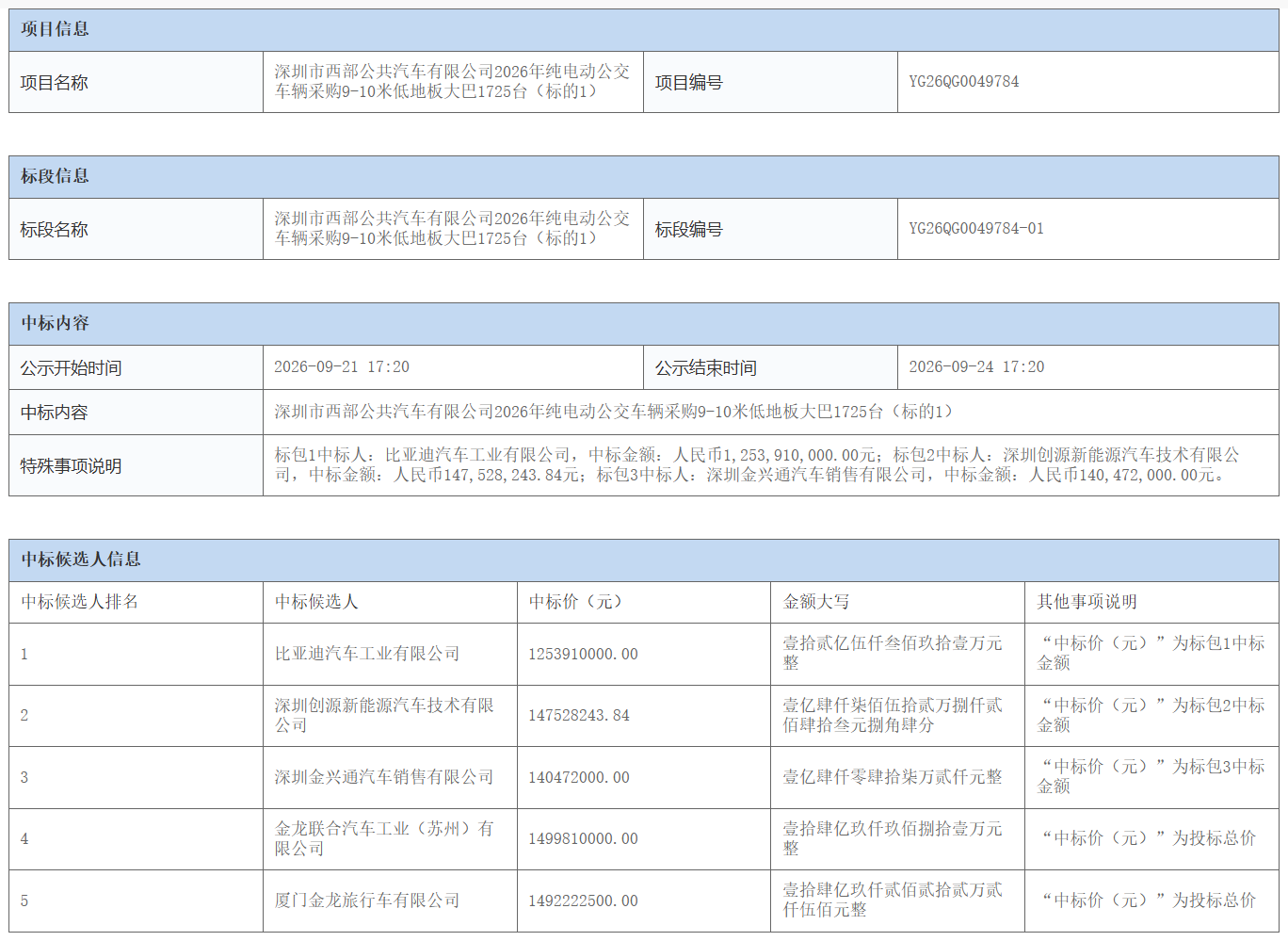This screenshot has width=1288, height=941.
Task: Click rank 5 cell in candidate table
Action: tap(137, 900)
